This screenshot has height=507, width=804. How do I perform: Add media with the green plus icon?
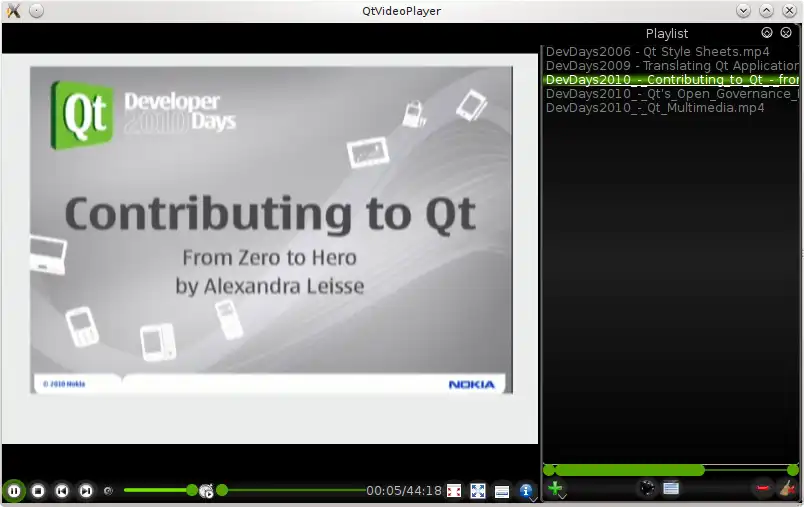[555, 488]
